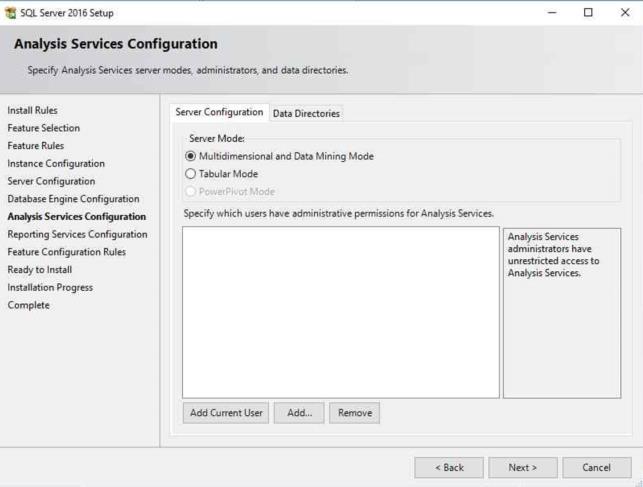The width and height of the screenshot is (643, 487).
Task: Select Install Rules in the steps list
Action: [x=32, y=110]
